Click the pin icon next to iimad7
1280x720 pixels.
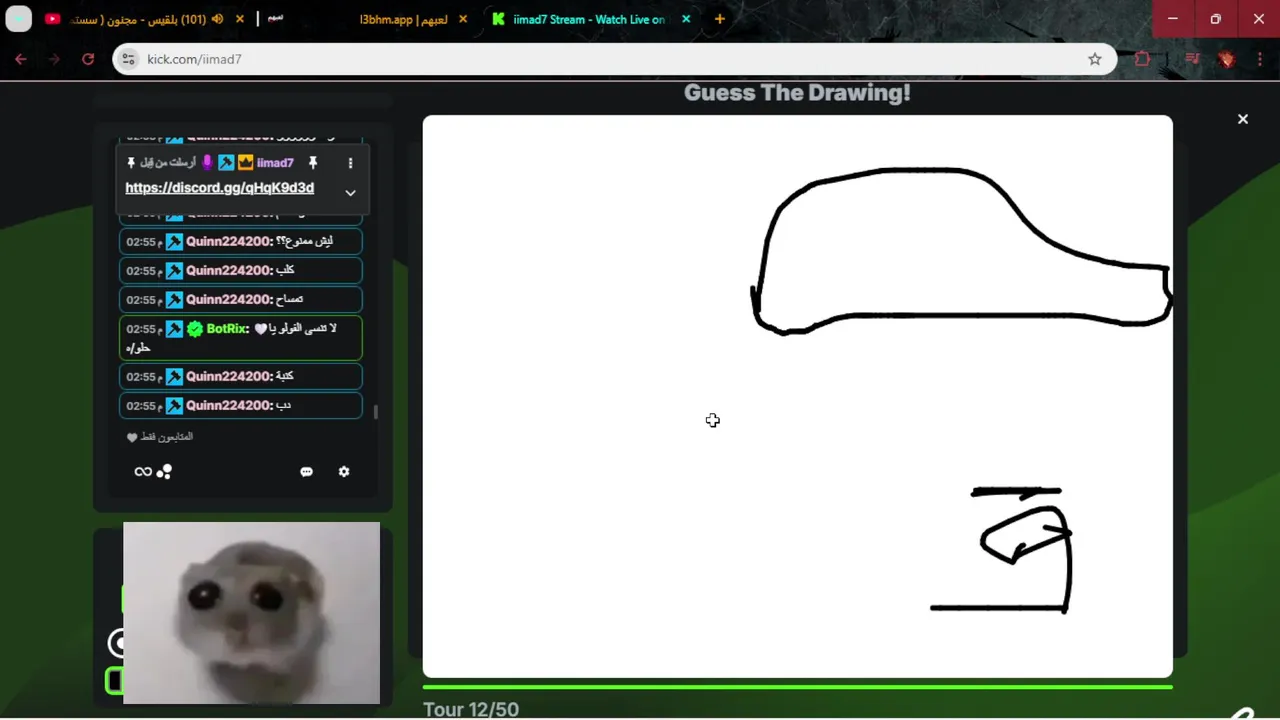pyautogui.click(x=312, y=163)
